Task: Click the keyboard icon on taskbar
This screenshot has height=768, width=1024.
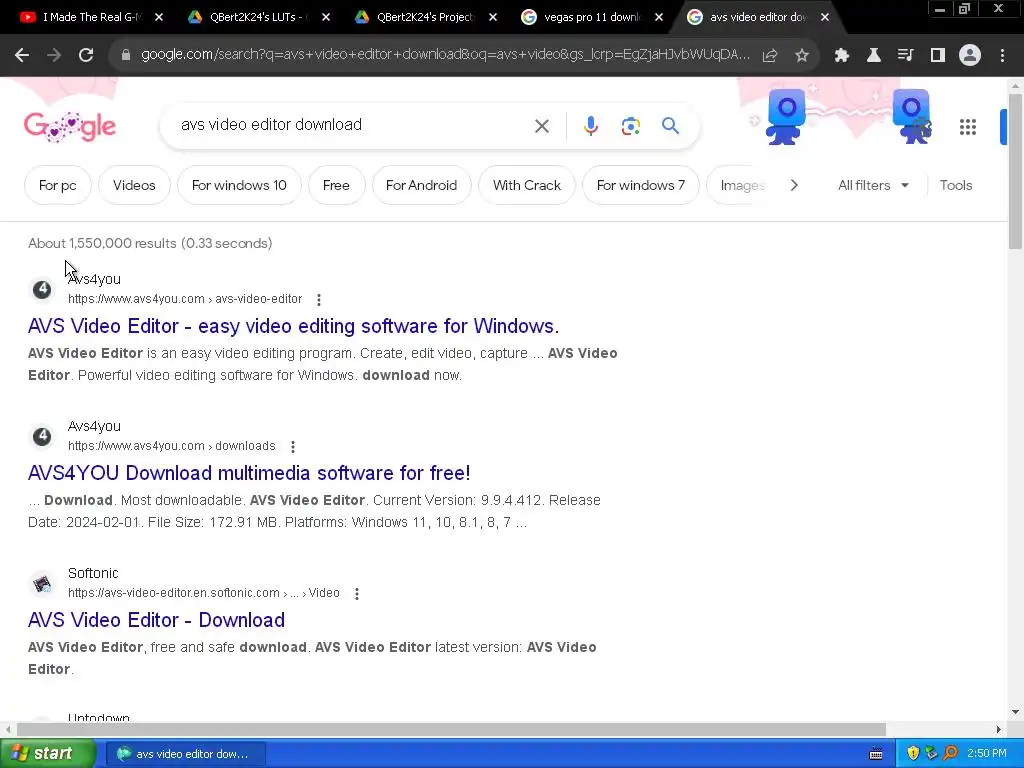Action: [x=876, y=754]
